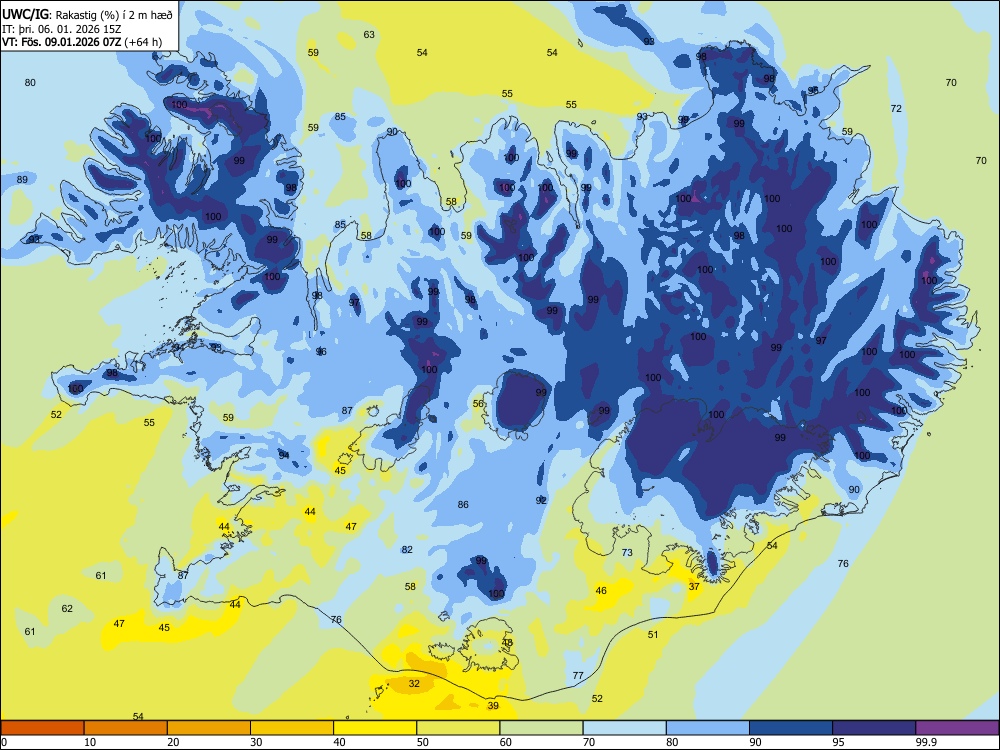Click the map humidity value '39'

pyautogui.click(x=493, y=705)
